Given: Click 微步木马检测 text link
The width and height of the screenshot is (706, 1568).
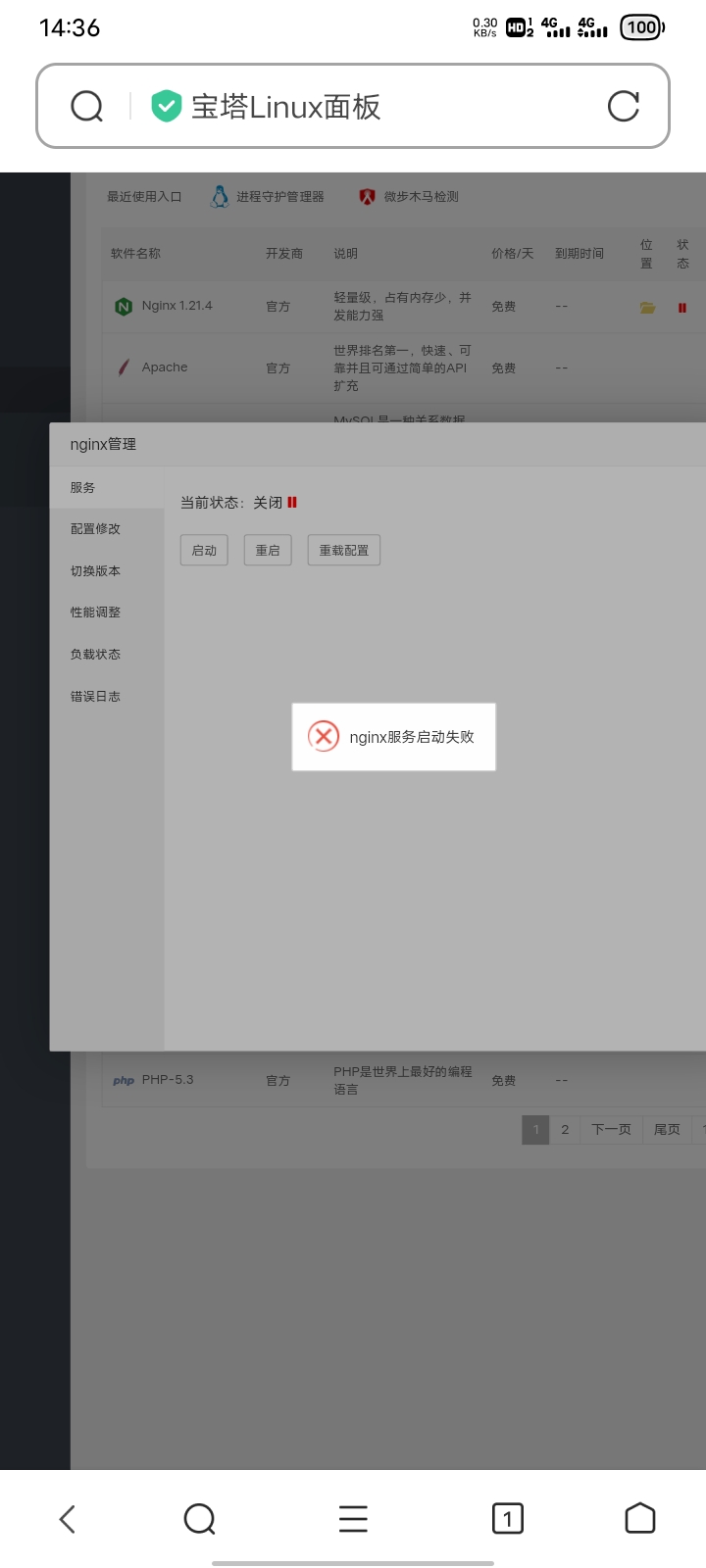Looking at the screenshot, I should 422,197.
